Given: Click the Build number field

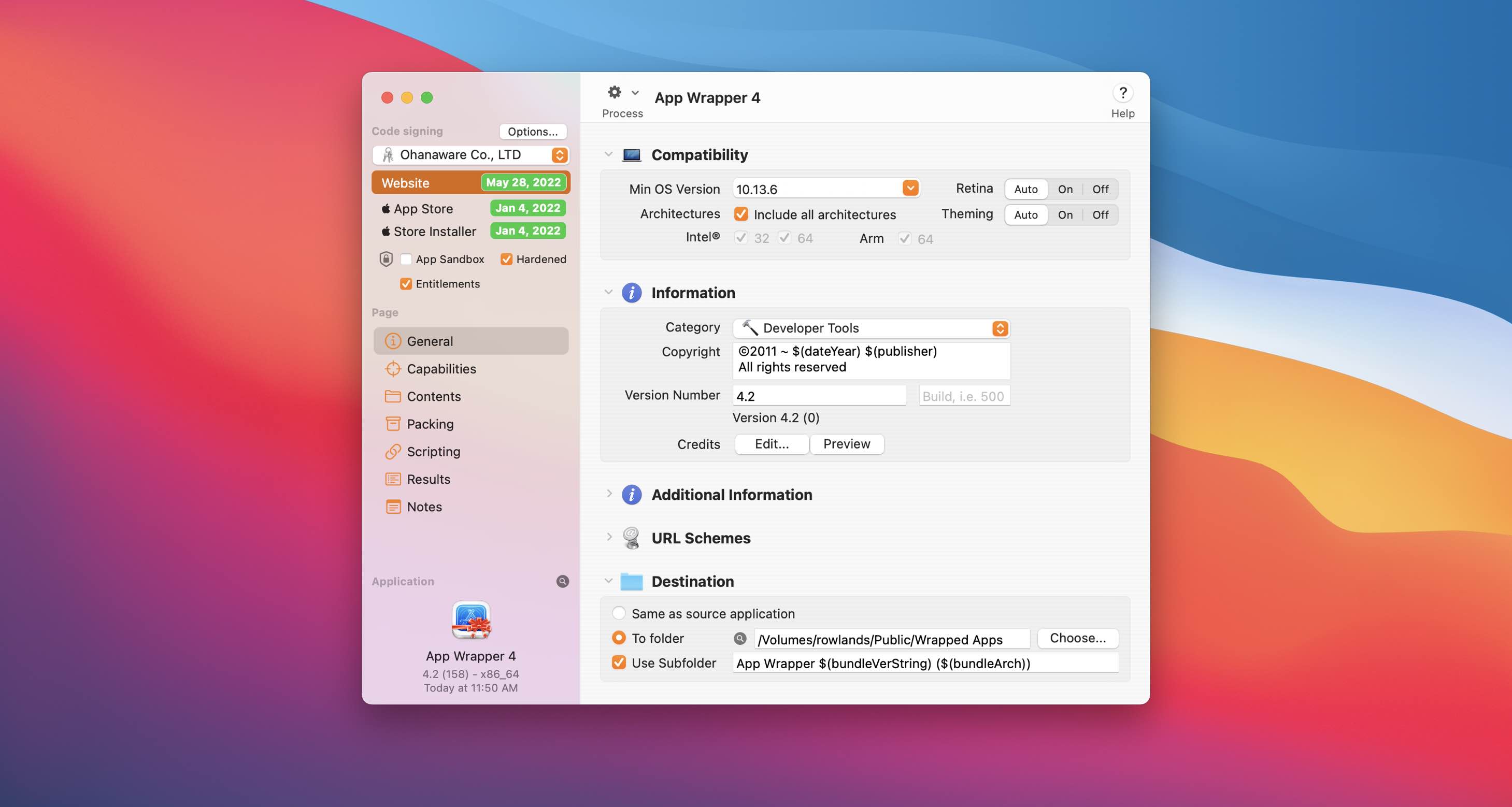Looking at the screenshot, I should (964, 396).
